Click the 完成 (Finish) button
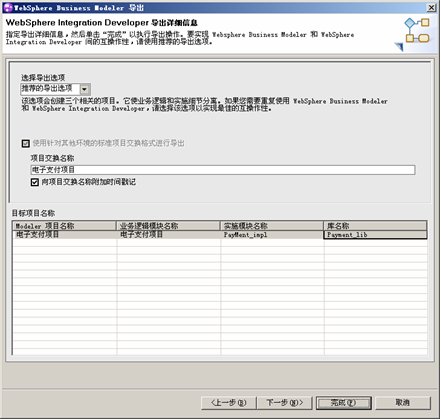Image resolution: width=441 pixels, height=420 pixels. [x=344, y=403]
